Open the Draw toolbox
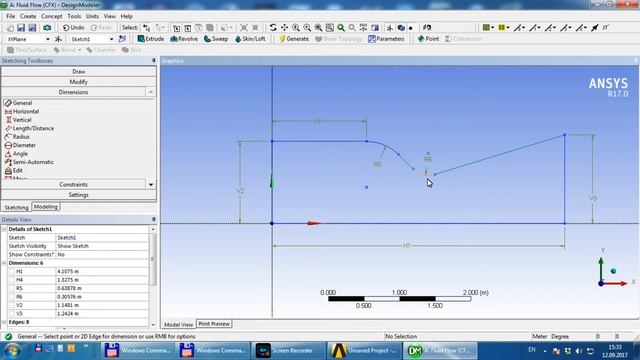The image size is (640, 360). (78, 71)
